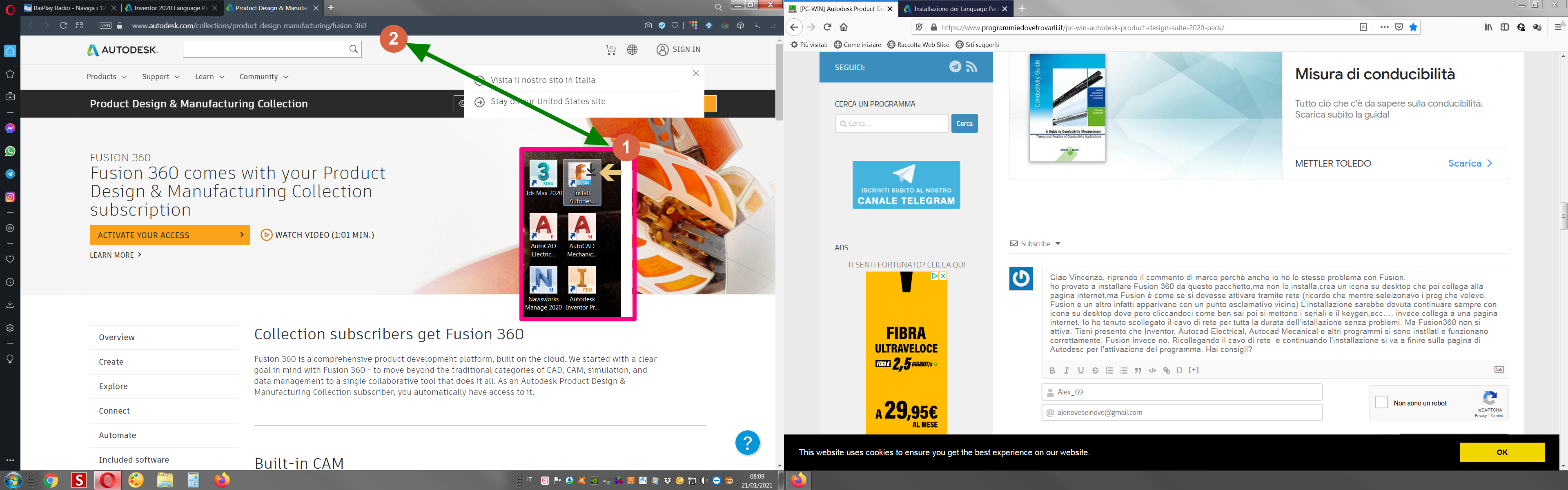Screen dimensions: 1568x490
Task: Open Opera downloads icon in toolbar
Action: [x=757, y=26]
